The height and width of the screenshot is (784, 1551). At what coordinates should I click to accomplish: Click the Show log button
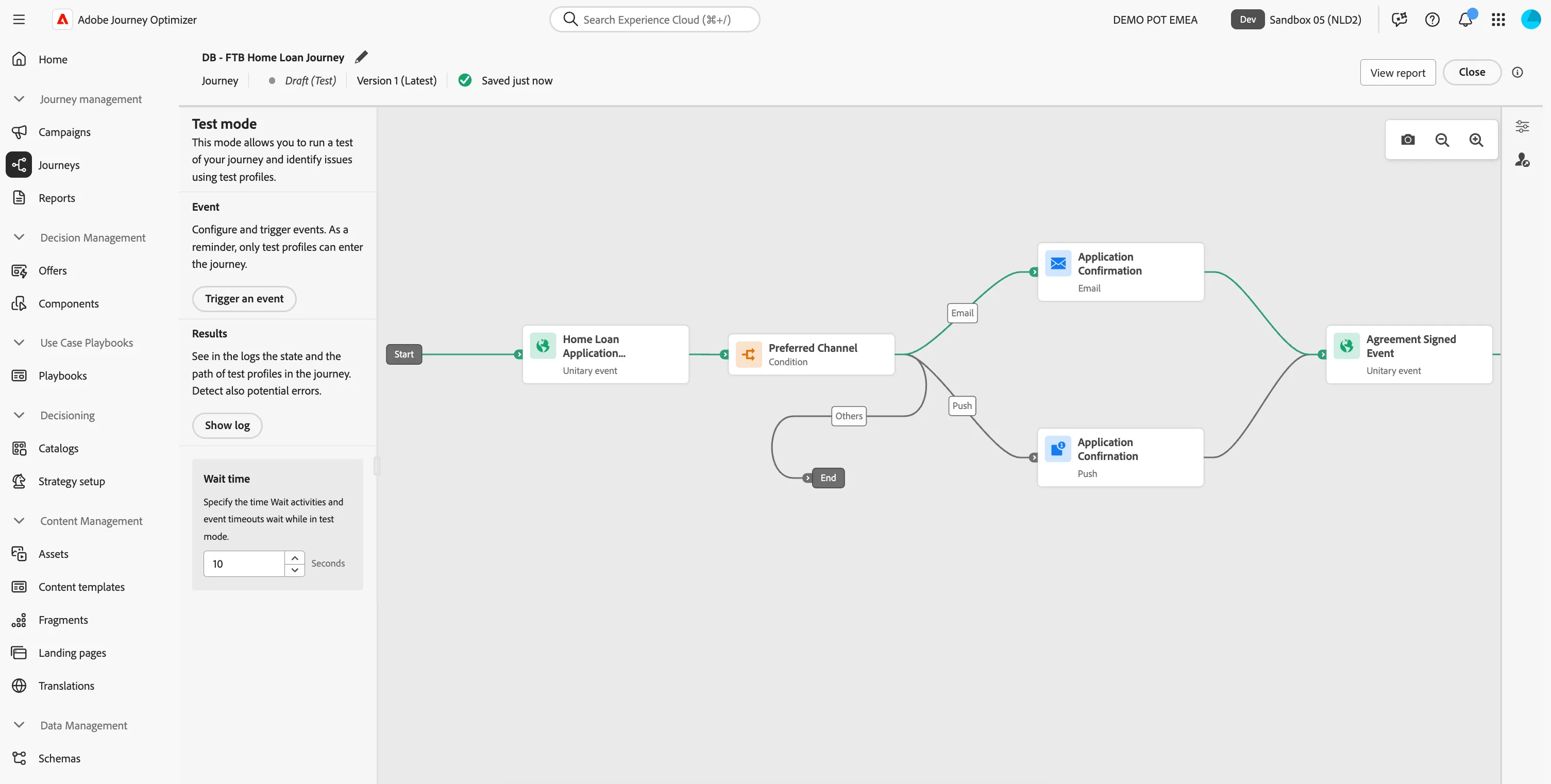(x=227, y=425)
